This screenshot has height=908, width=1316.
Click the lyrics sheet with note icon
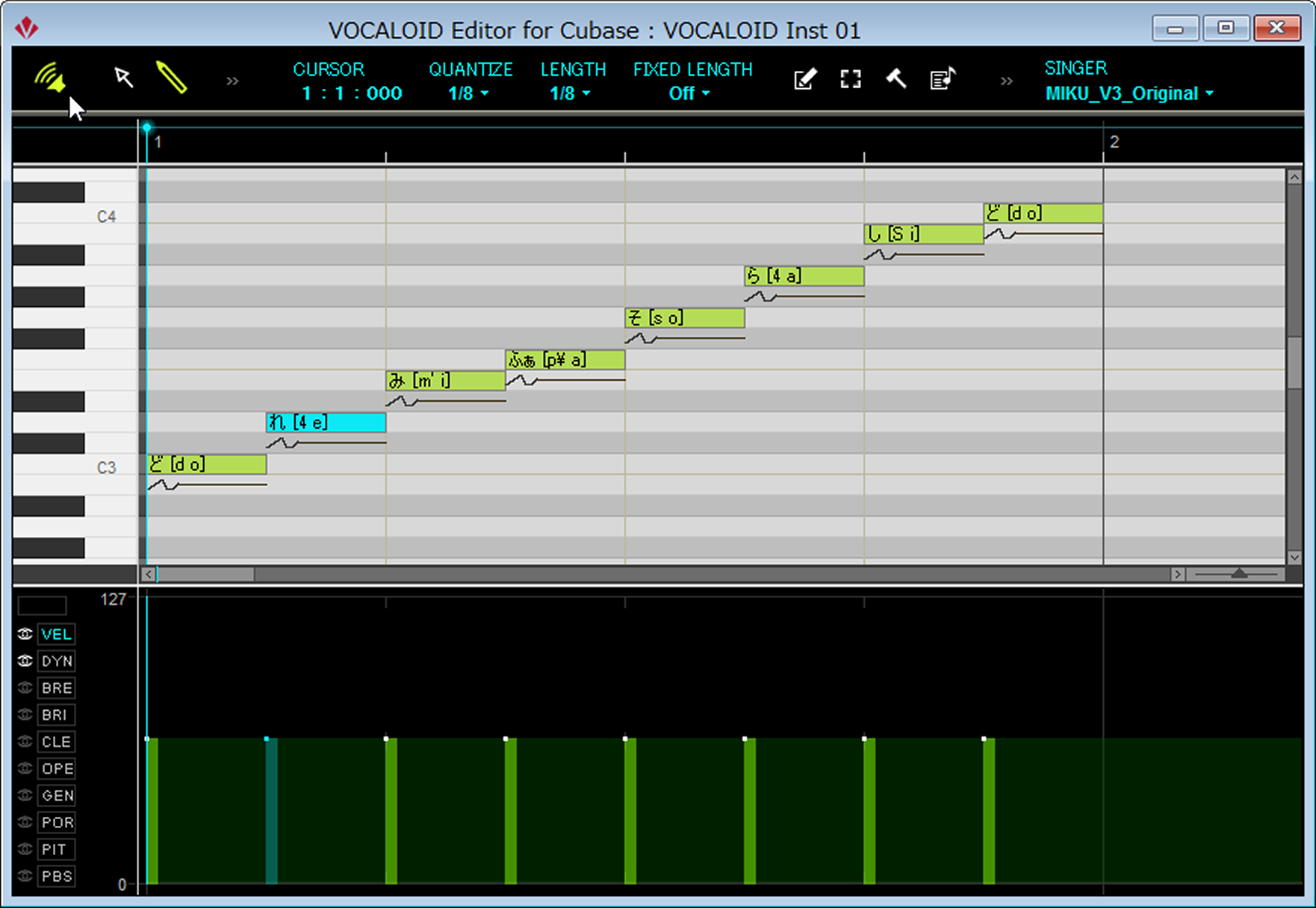(943, 78)
